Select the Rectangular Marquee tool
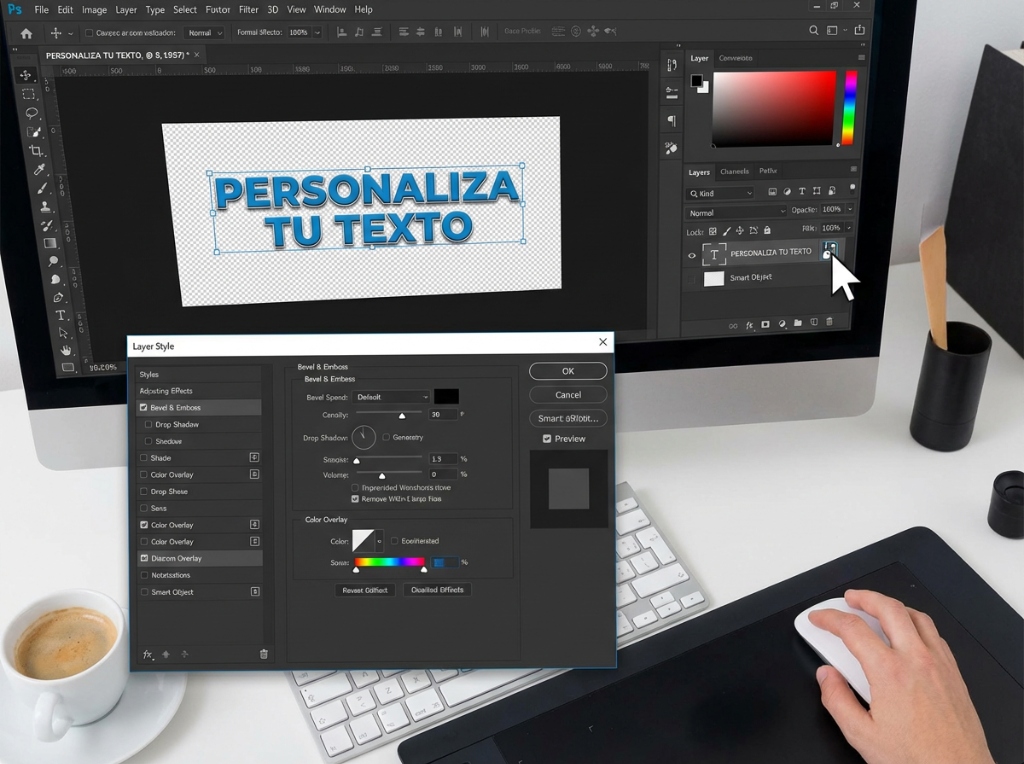Image resolution: width=1024 pixels, height=764 pixels. pos(29,94)
